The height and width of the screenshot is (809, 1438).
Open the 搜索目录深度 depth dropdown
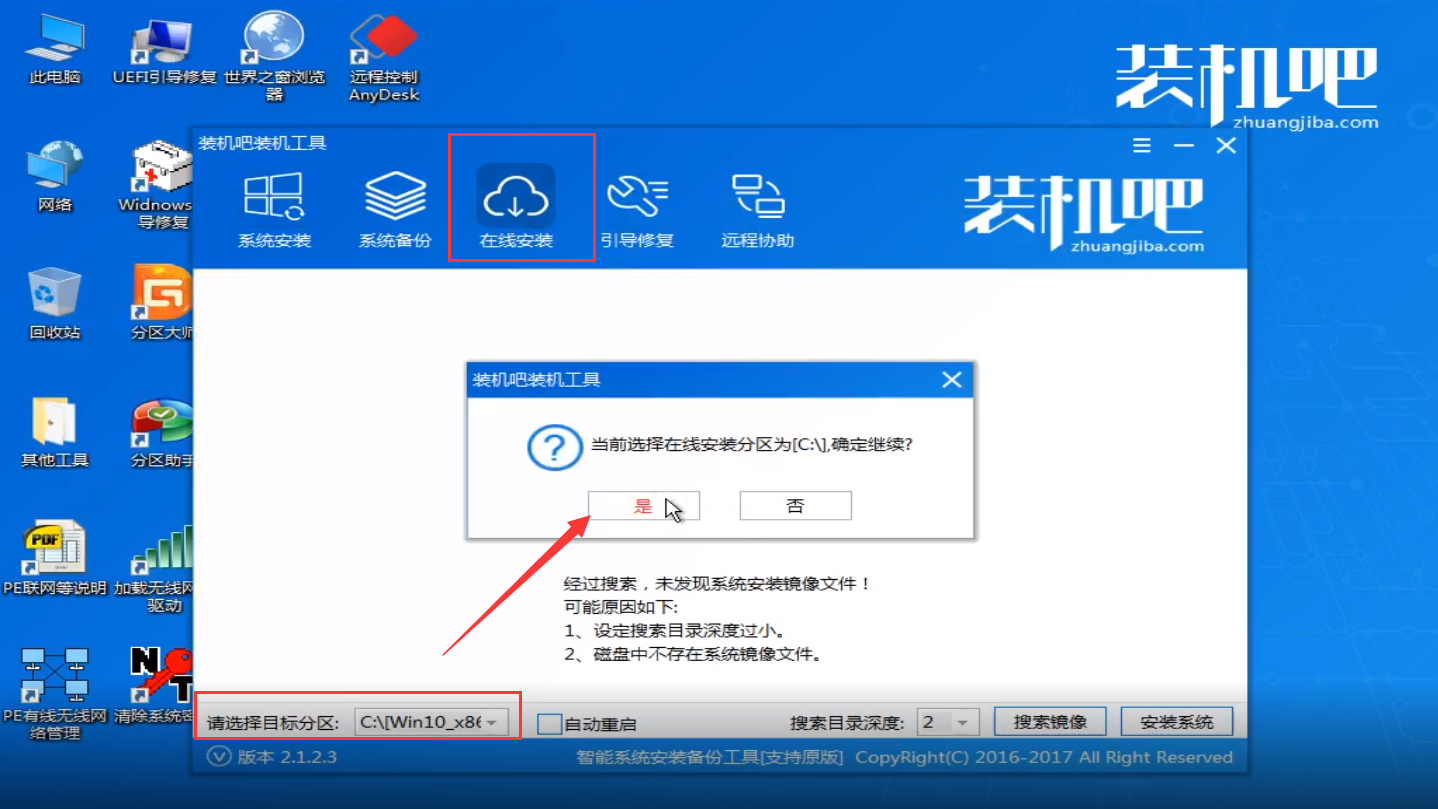pos(947,720)
